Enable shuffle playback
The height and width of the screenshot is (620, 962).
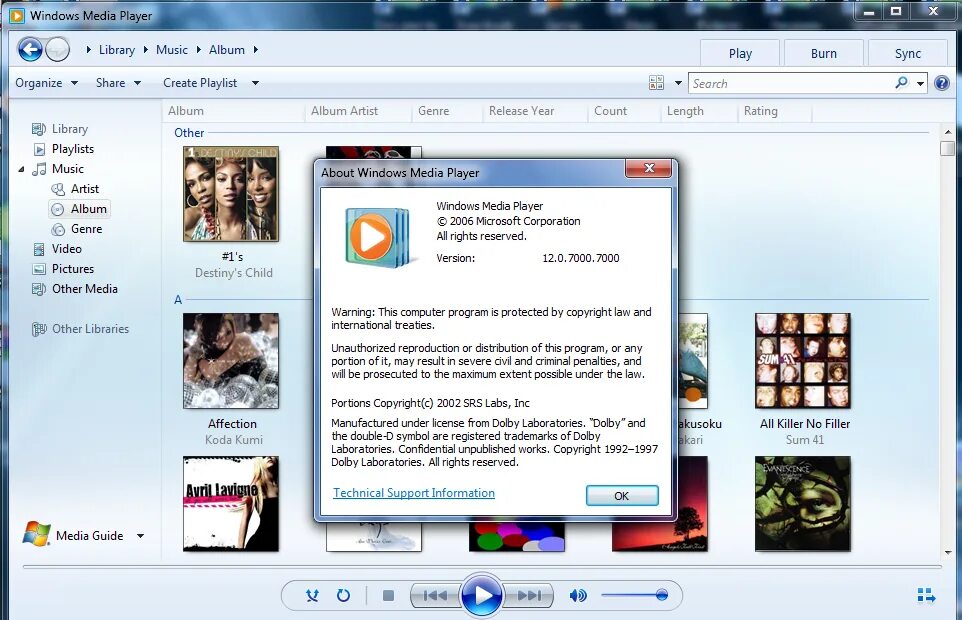tap(311, 595)
